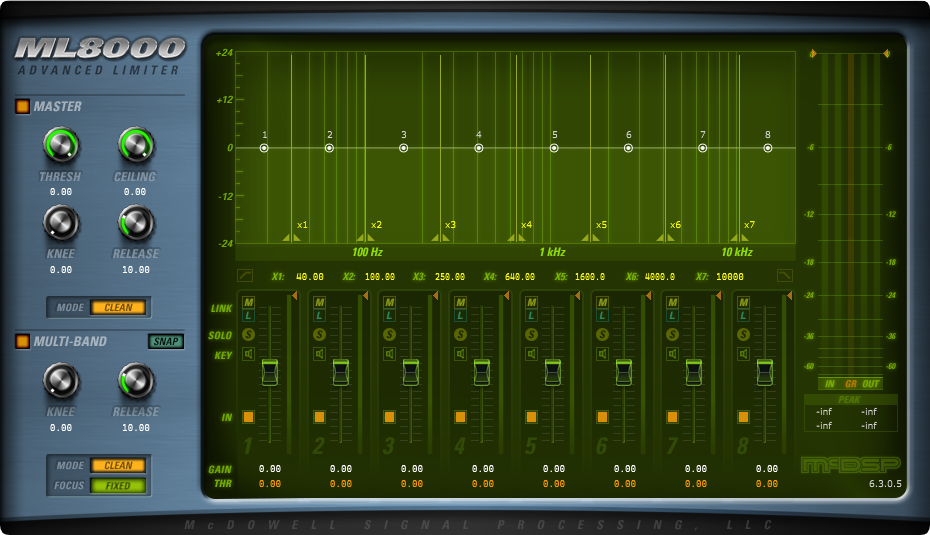Click the master CEILING knob
Screen dimensions: 930x535
136,145
